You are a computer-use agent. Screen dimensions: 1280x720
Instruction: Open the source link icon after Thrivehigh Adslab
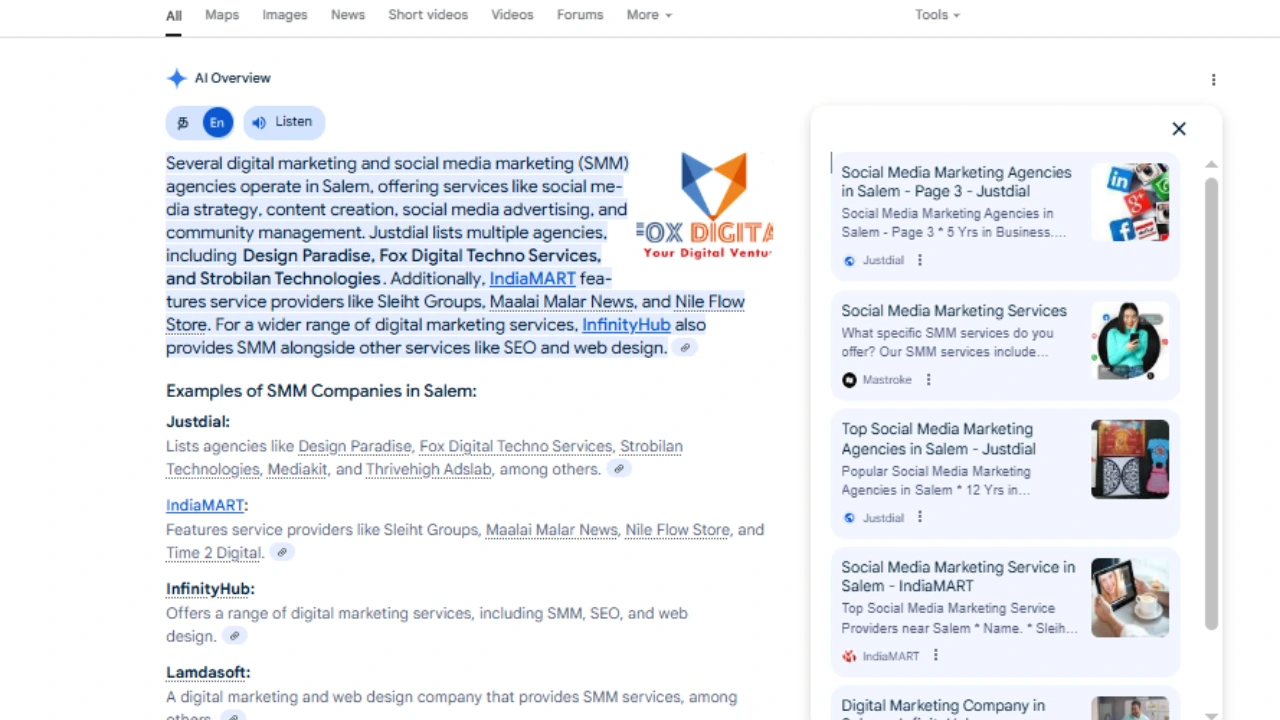coord(620,469)
